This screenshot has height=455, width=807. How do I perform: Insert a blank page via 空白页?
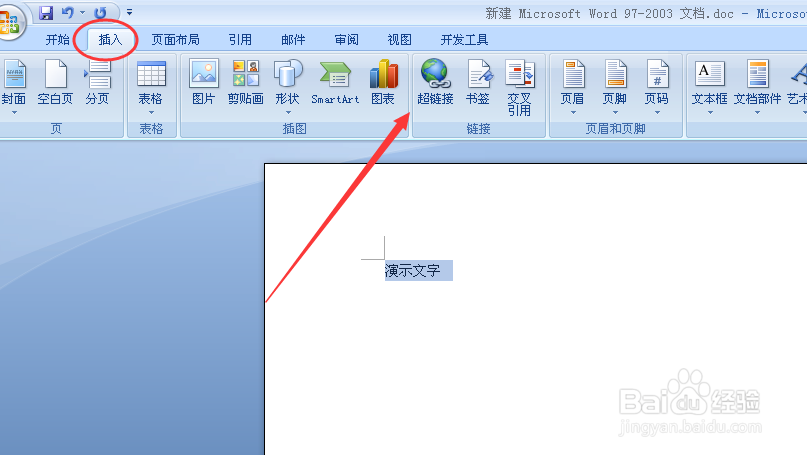tap(55, 82)
